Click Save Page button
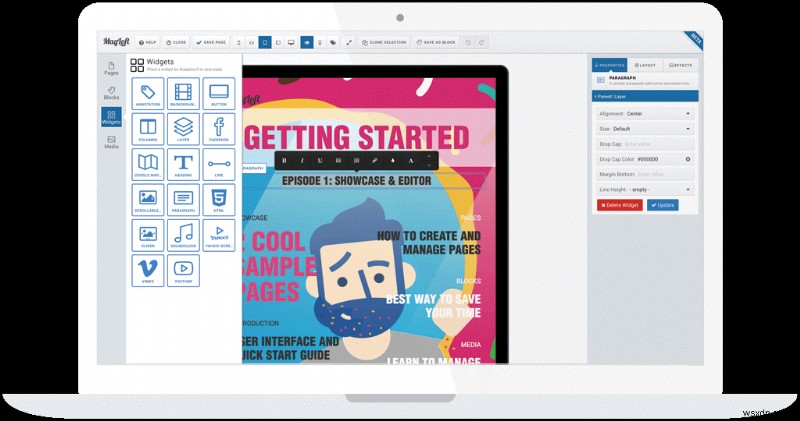The width and height of the screenshot is (800, 421). (211, 42)
